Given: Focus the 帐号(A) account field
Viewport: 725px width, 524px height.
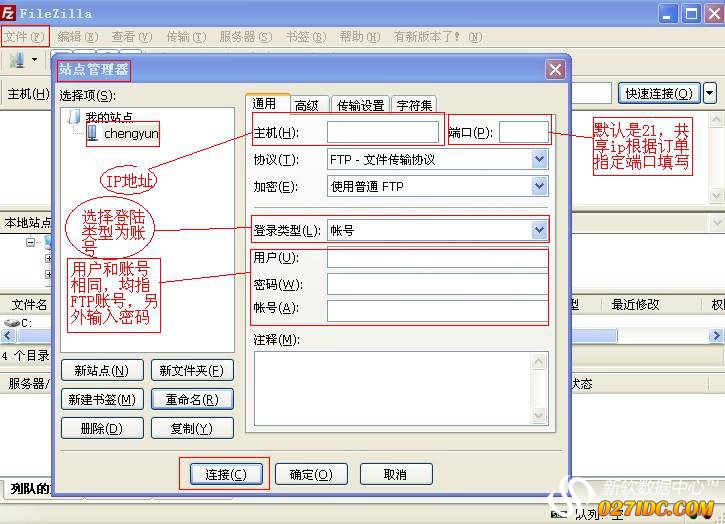Looking at the screenshot, I should 437,311.
